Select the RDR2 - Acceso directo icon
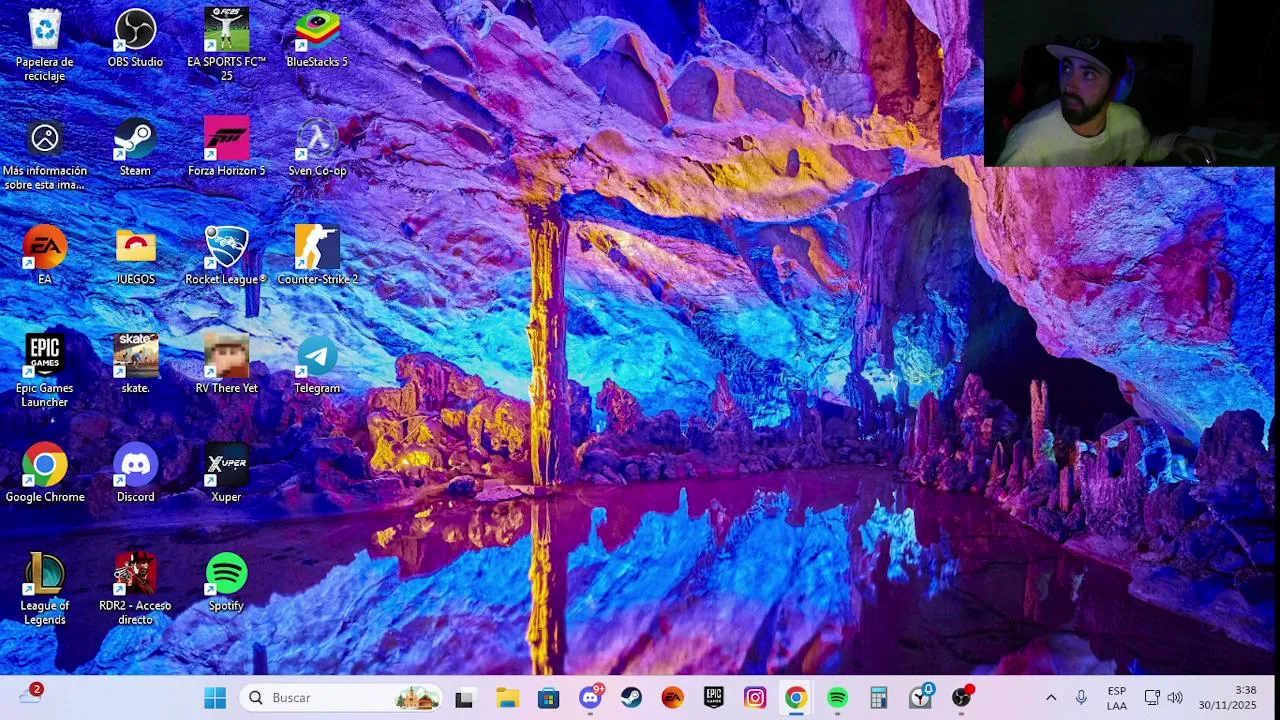This screenshot has height=720, width=1280. pos(135,590)
